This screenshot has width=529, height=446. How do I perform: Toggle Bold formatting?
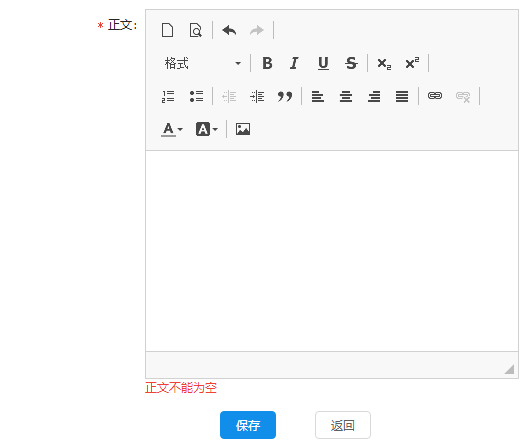pos(267,63)
